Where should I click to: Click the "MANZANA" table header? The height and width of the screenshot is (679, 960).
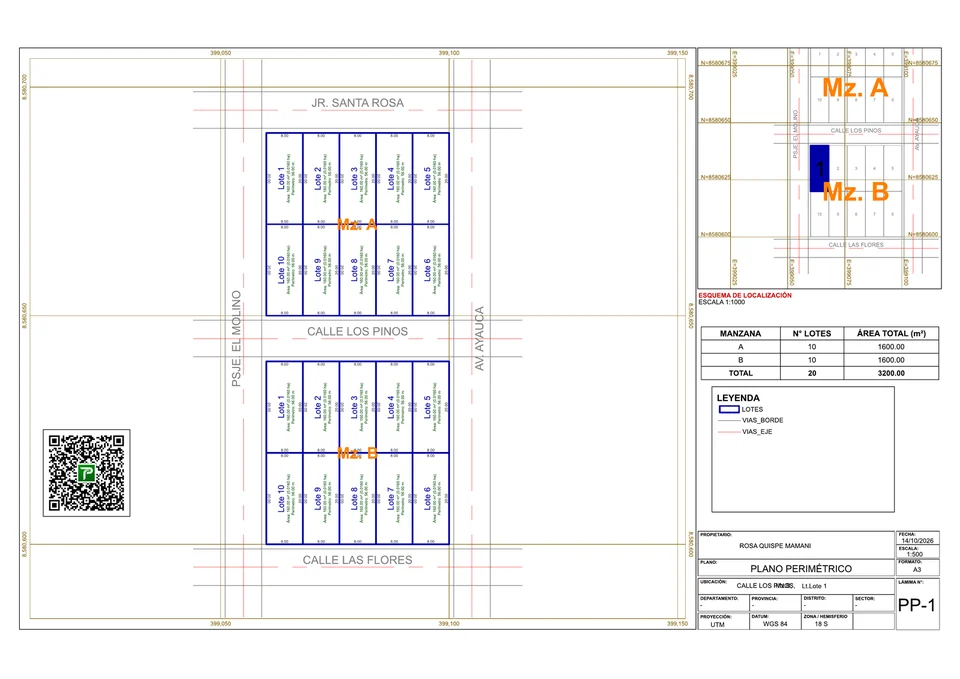(x=740, y=334)
